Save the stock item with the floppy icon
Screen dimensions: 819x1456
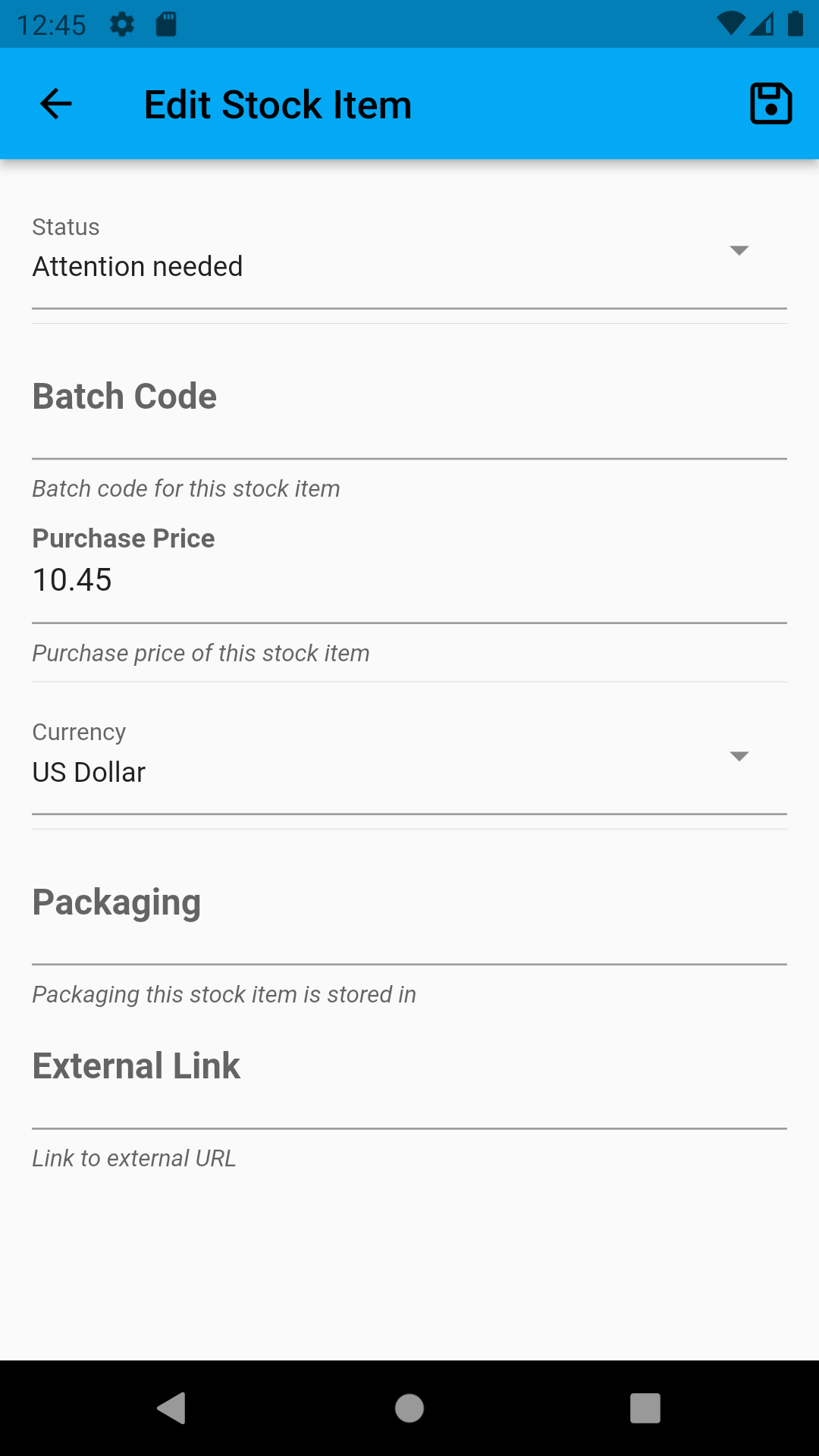click(770, 104)
